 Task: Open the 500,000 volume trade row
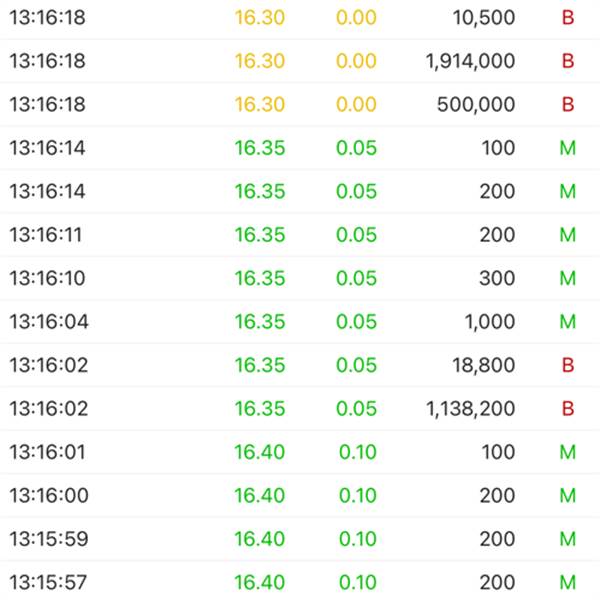pos(476,105)
